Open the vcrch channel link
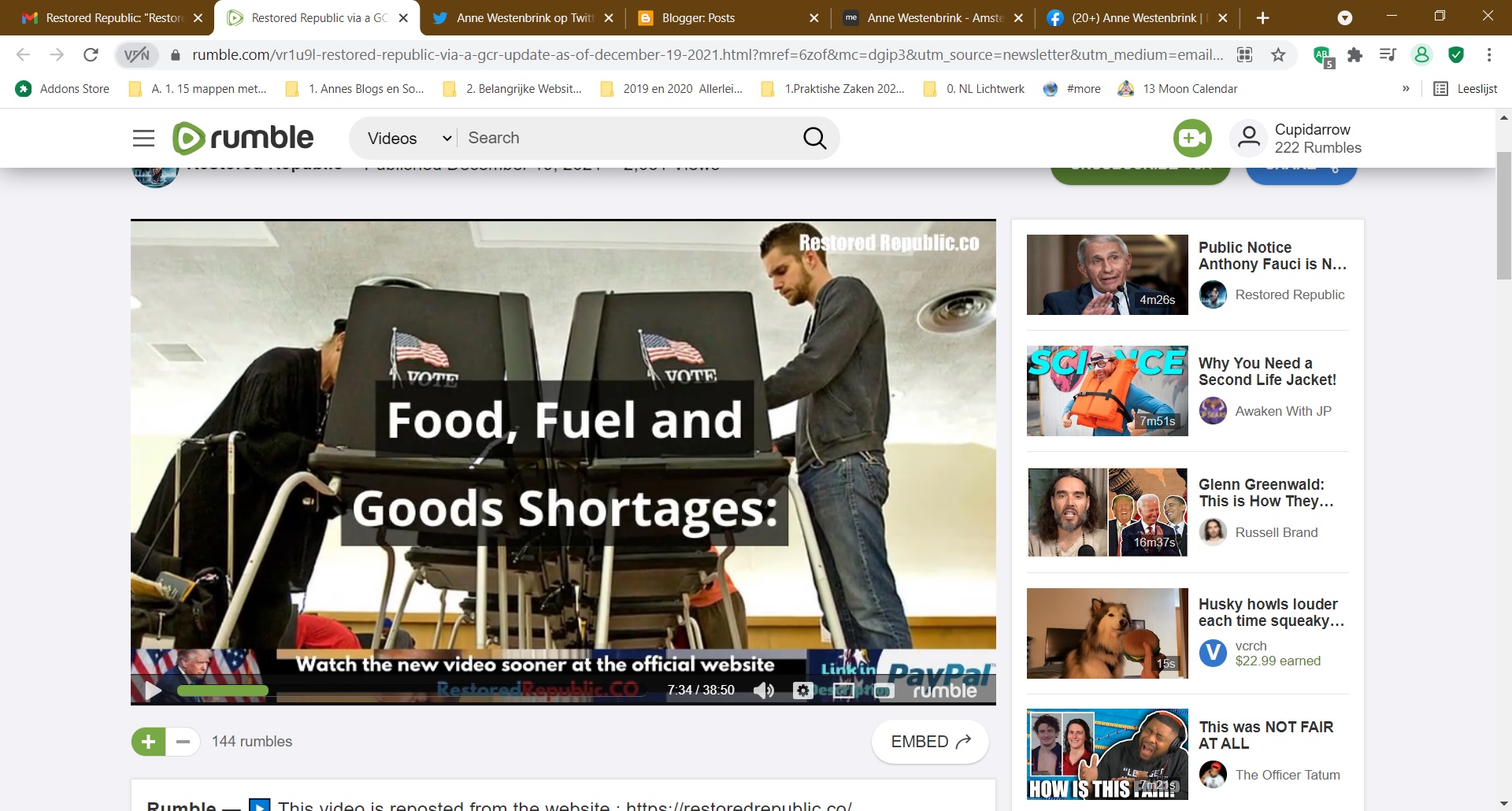Screen dimensions: 1512x811 [x=1251, y=646]
